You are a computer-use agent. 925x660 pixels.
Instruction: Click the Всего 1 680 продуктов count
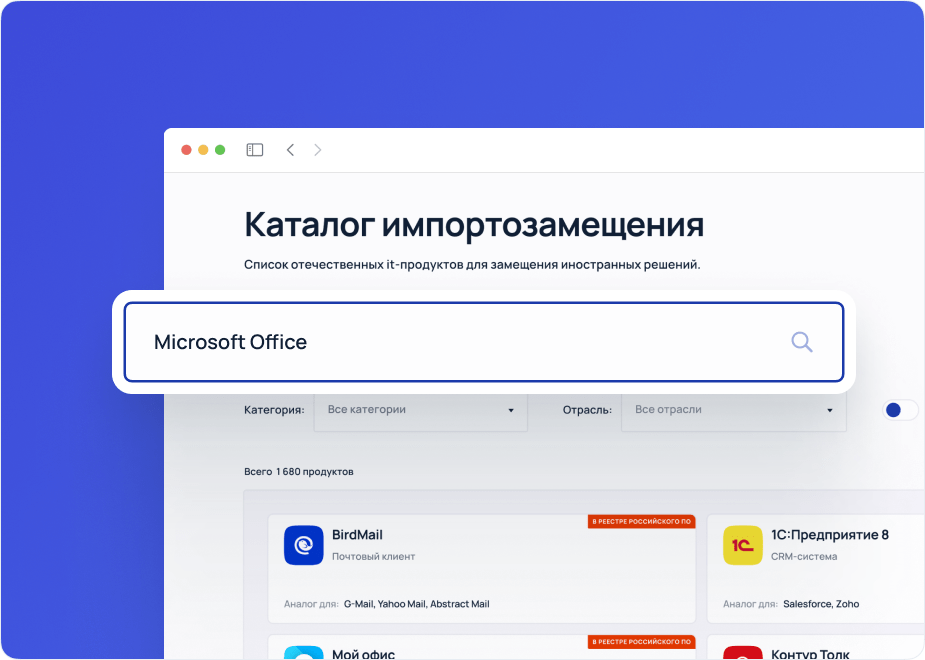299,472
